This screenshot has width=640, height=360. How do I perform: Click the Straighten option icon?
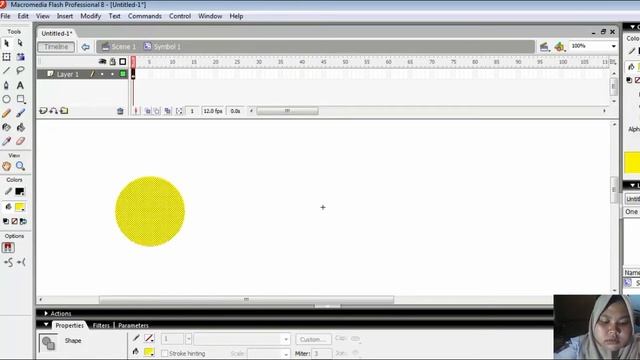[21, 262]
